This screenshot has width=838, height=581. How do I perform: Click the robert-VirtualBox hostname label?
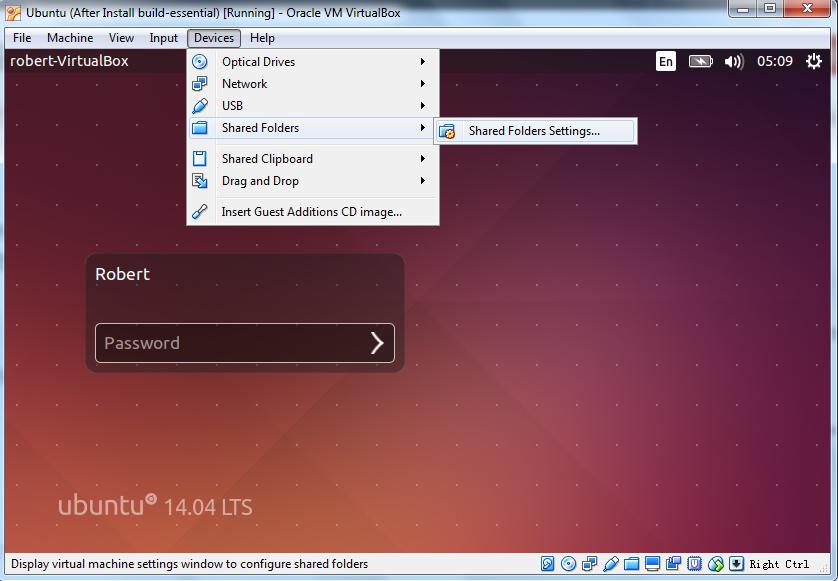pyautogui.click(x=69, y=61)
